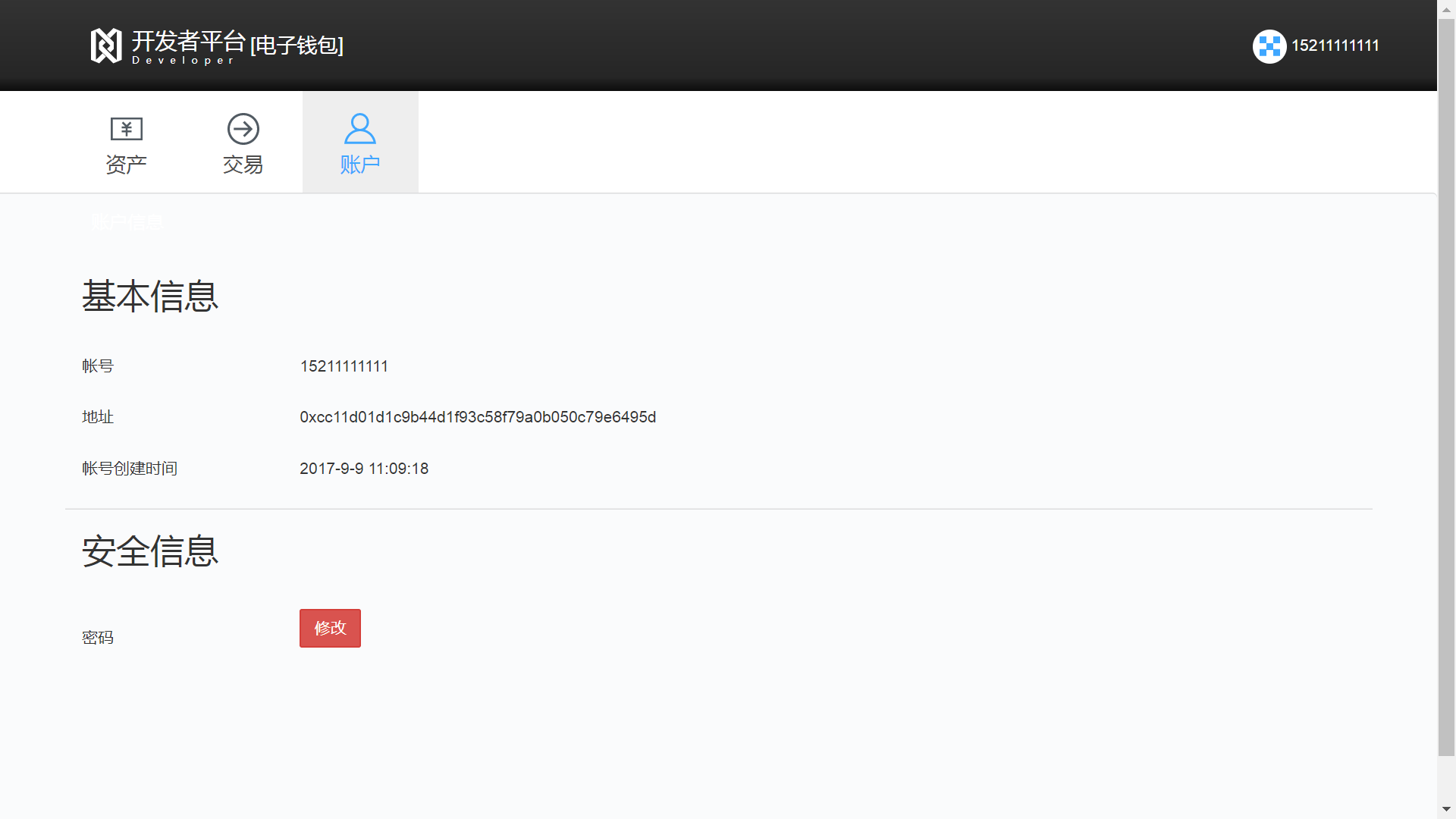Click the vertical scrollbar thumb
This screenshot has width=1456, height=819.
pyautogui.click(x=1446, y=387)
